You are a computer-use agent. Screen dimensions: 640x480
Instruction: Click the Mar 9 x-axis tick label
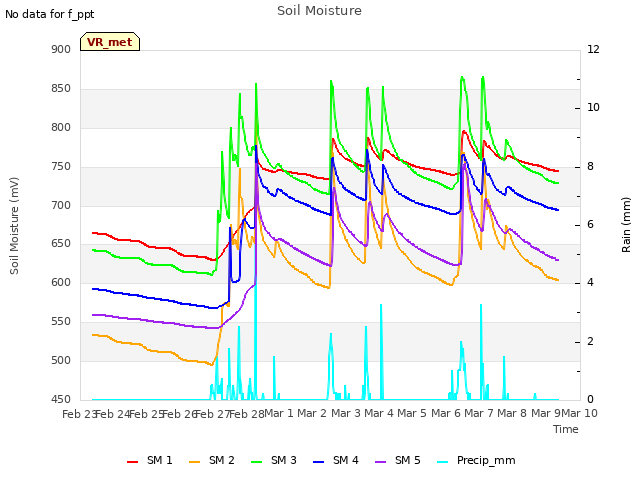coord(545,413)
